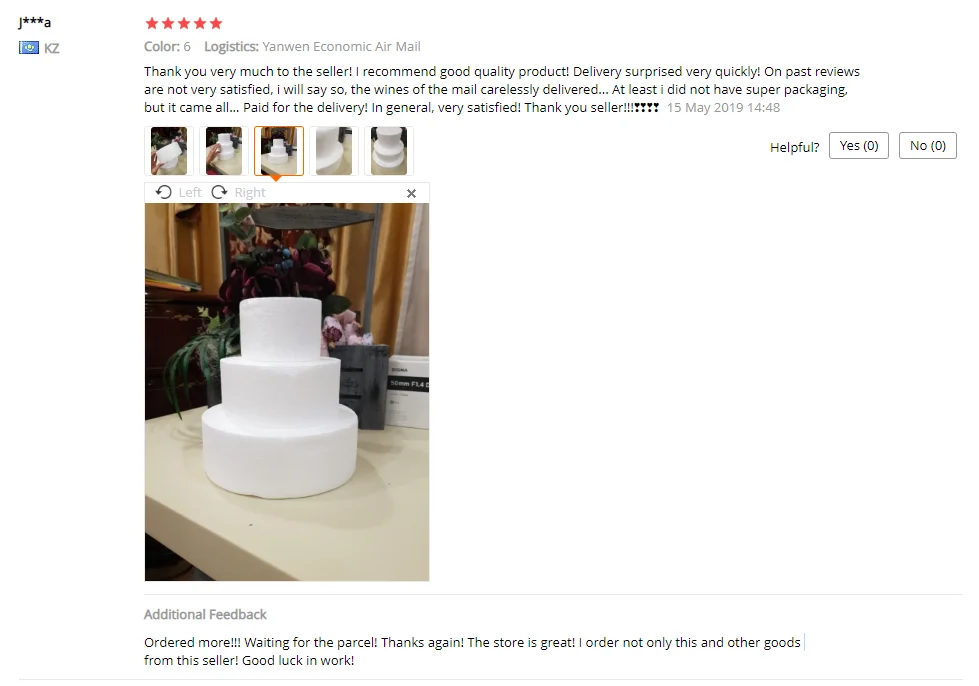The width and height of the screenshot is (979, 686).
Task: Mark review unhelpful with No (0)
Action: coord(928,145)
